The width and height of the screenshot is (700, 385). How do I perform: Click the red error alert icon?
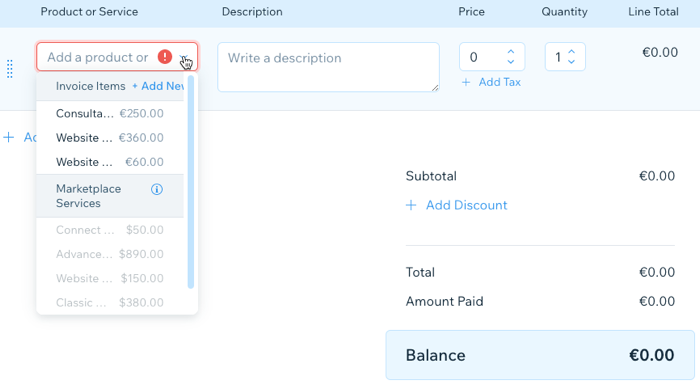pos(165,57)
